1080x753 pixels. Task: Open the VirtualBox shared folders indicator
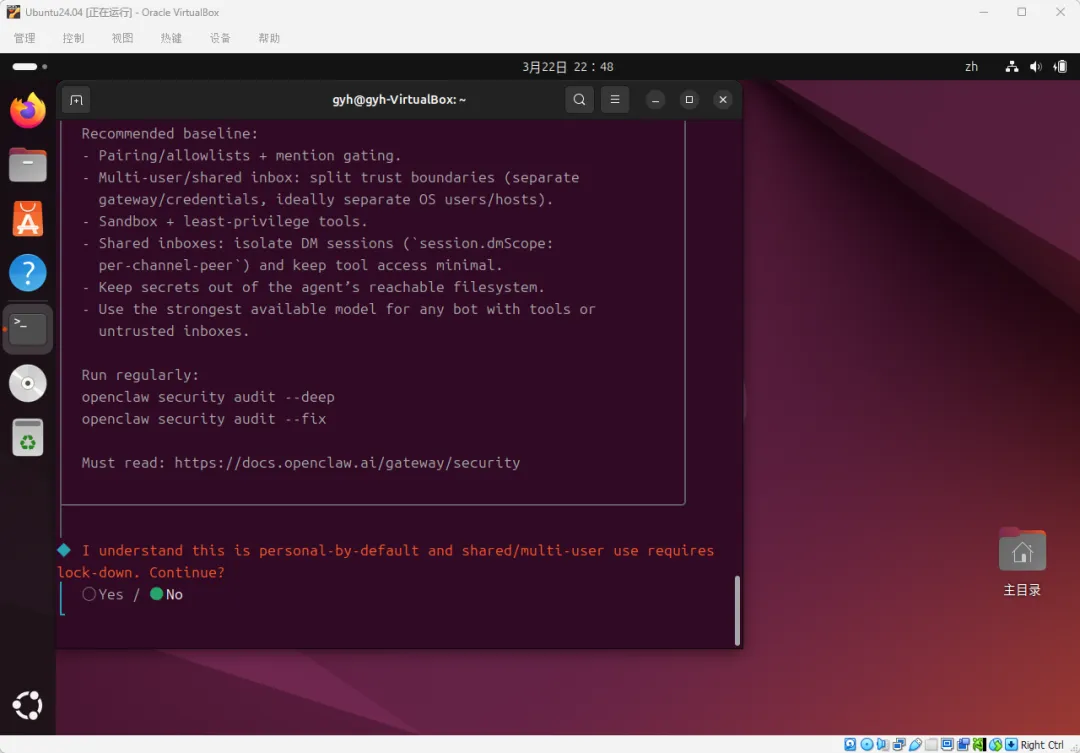pyautogui.click(x=931, y=744)
